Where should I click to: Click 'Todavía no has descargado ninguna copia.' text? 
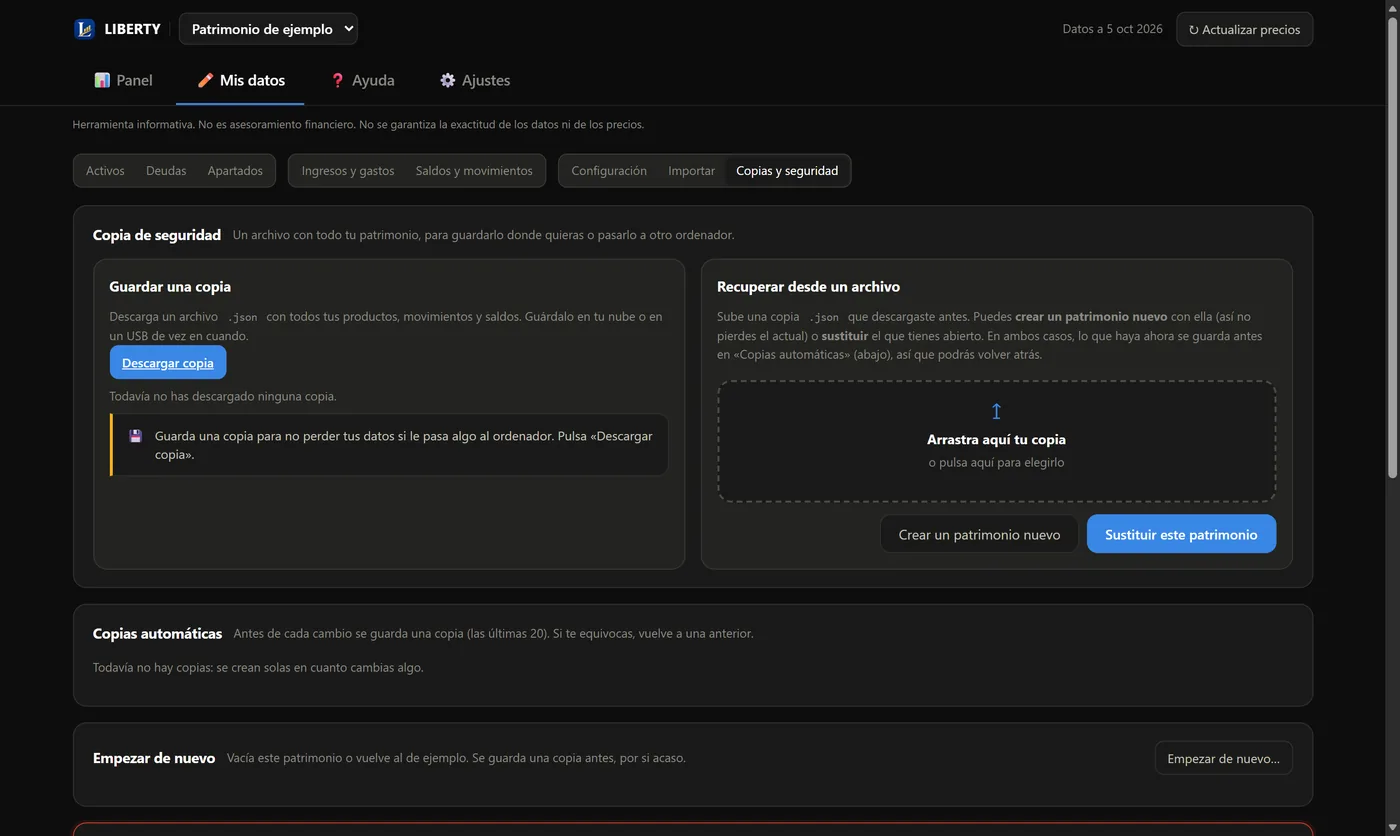tap(223, 396)
